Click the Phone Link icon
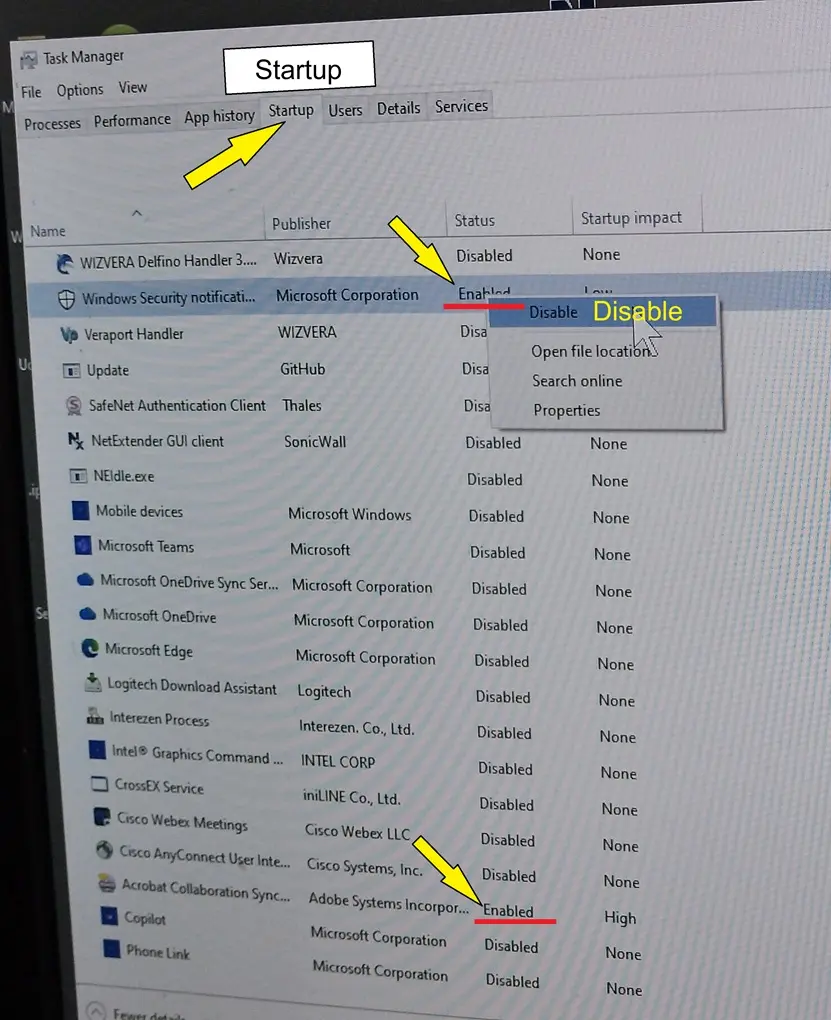 [x=112, y=948]
